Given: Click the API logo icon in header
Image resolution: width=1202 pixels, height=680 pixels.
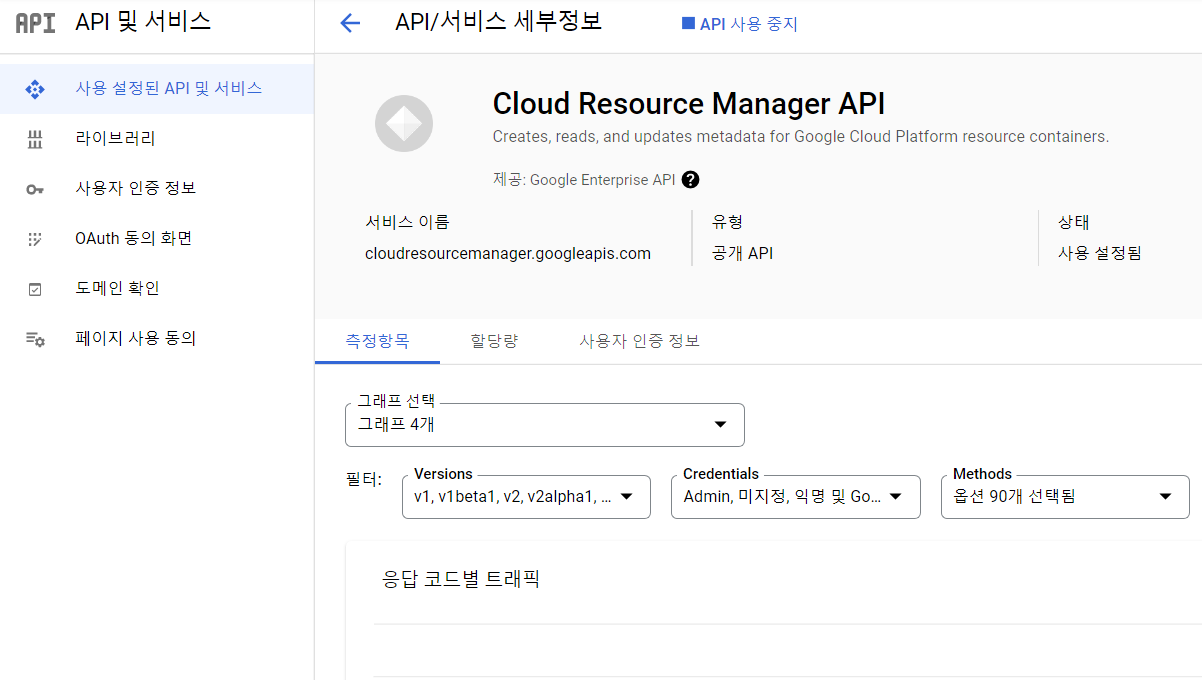Looking at the screenshot, I should tap(36, 23).
